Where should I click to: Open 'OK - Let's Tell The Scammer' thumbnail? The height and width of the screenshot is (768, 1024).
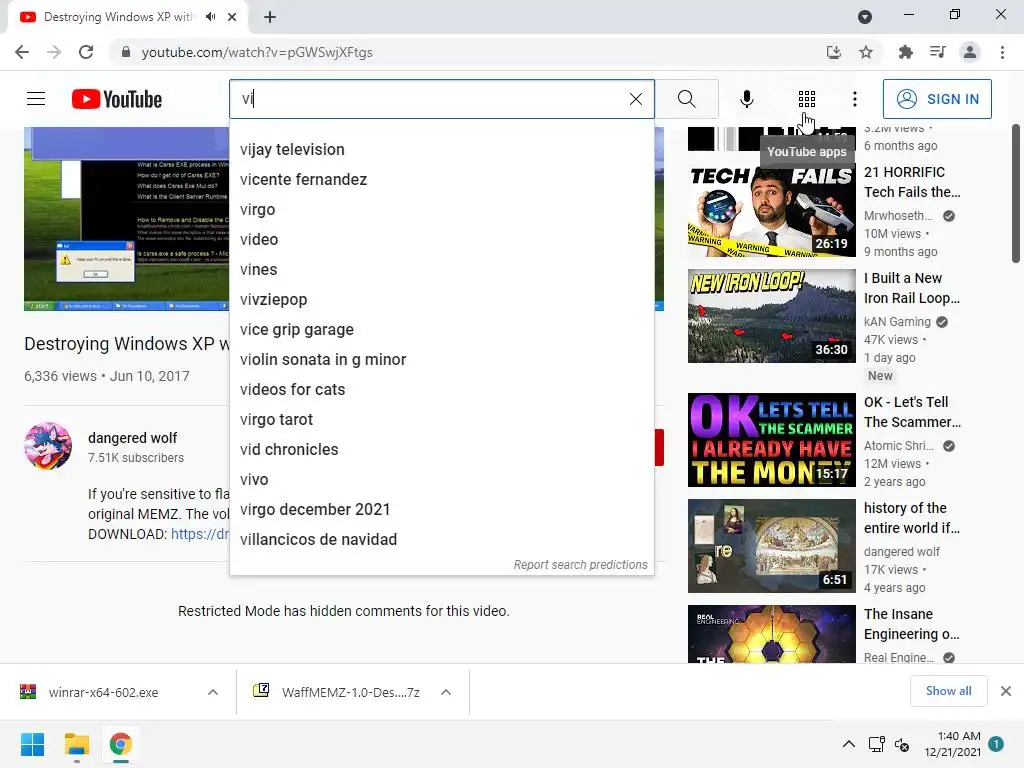click(x=771, y=440)
